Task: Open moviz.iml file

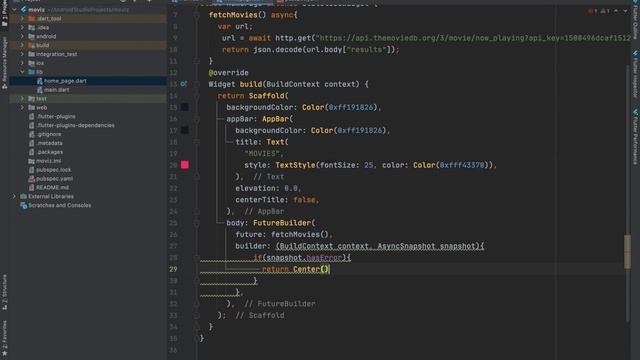Action: click(48, 161)
